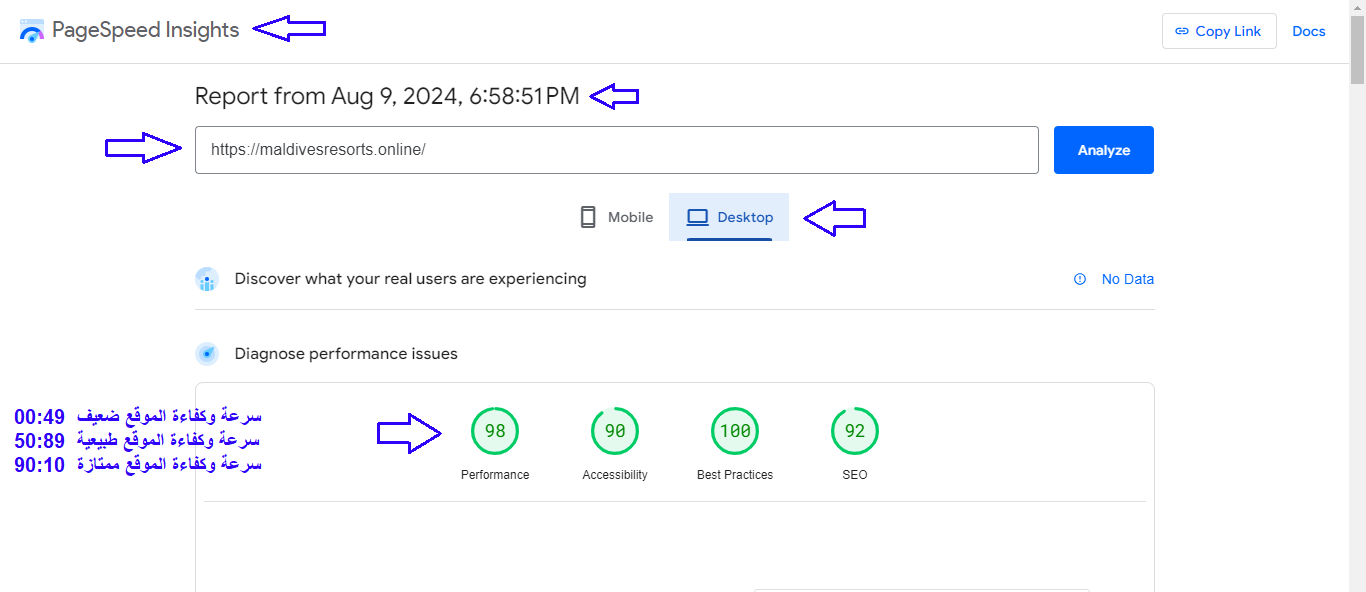Open the Accessibility score gauge showing 90
The height and width of the screenshot is (592, 1366).
(615, 432)
